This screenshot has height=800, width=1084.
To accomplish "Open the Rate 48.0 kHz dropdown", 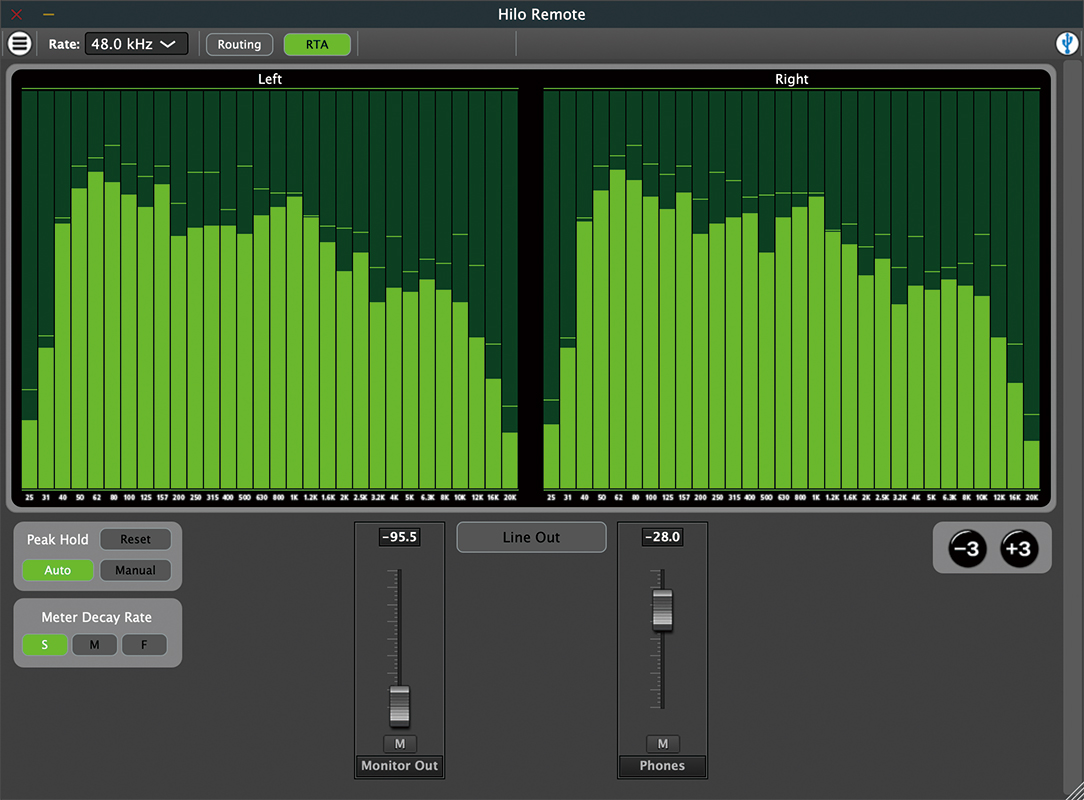I will [136, 44].
